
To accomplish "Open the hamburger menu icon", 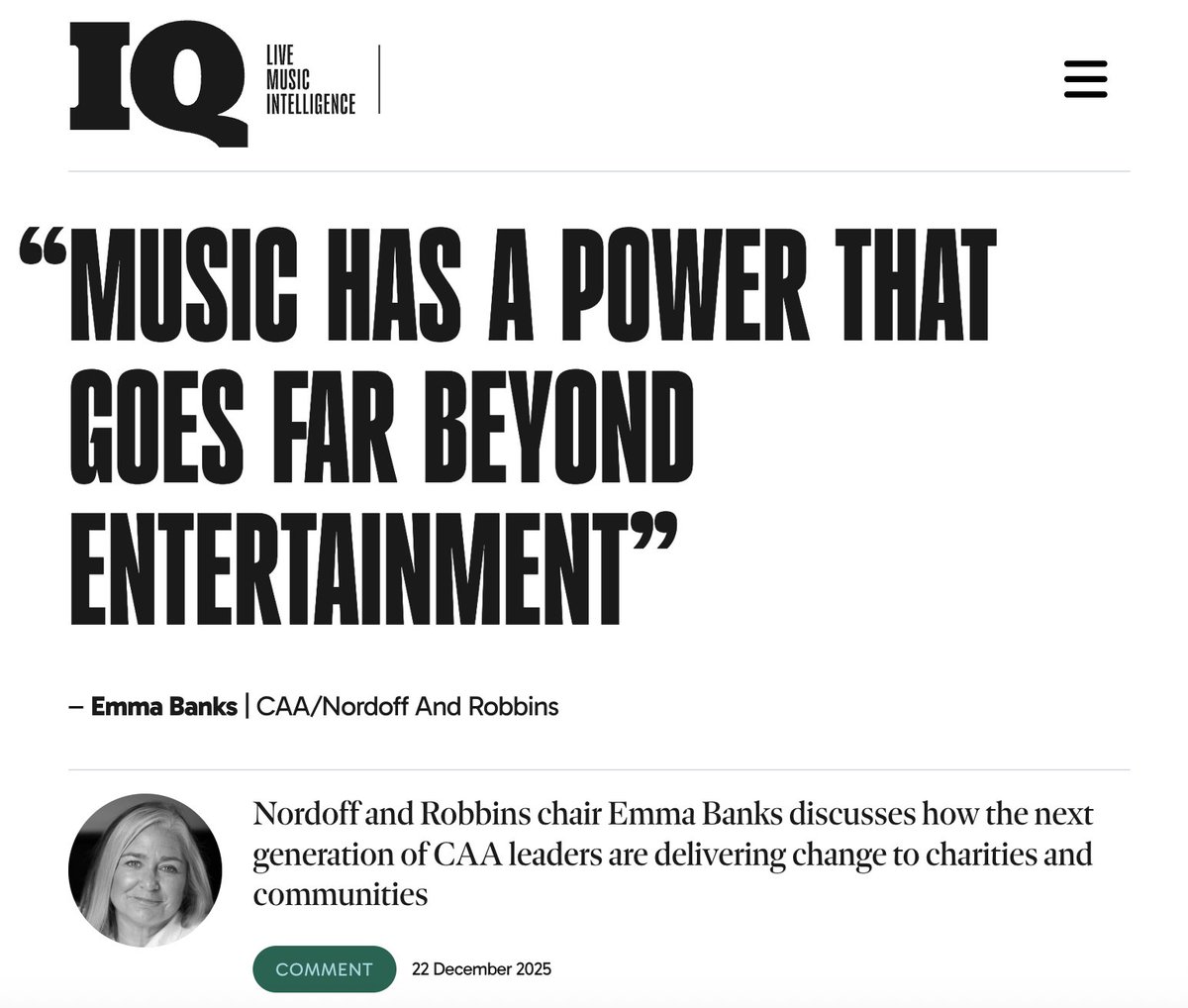I will tap(1085, 79).
